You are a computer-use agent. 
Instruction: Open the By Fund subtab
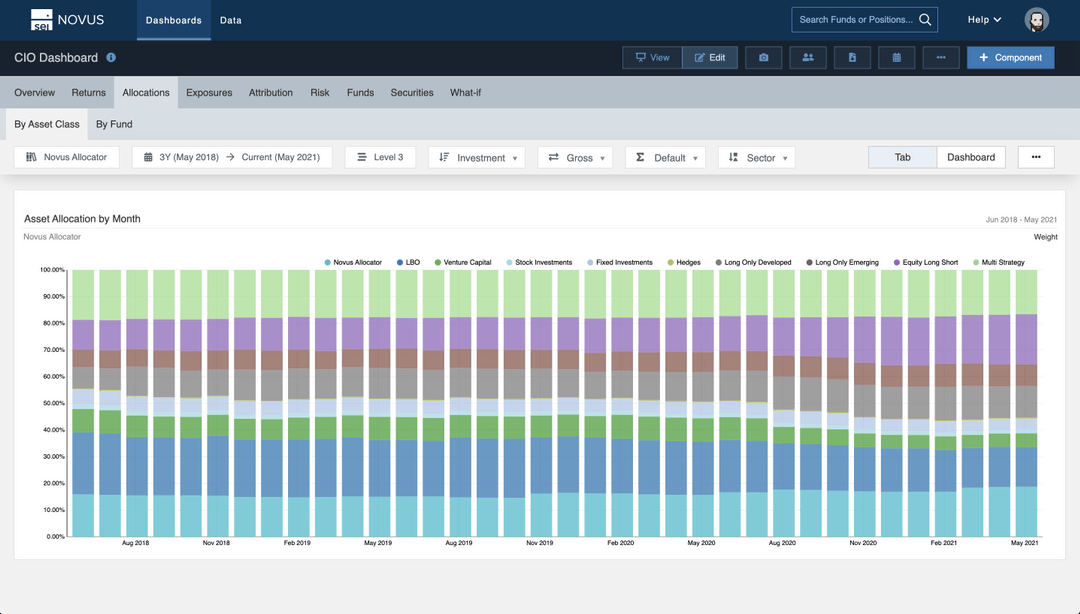point(113,124)
